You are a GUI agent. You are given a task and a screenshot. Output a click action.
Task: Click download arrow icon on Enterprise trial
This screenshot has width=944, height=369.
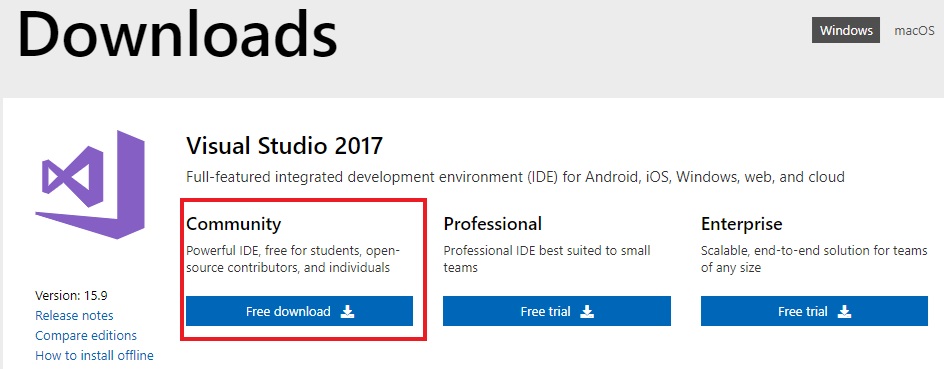845,311
